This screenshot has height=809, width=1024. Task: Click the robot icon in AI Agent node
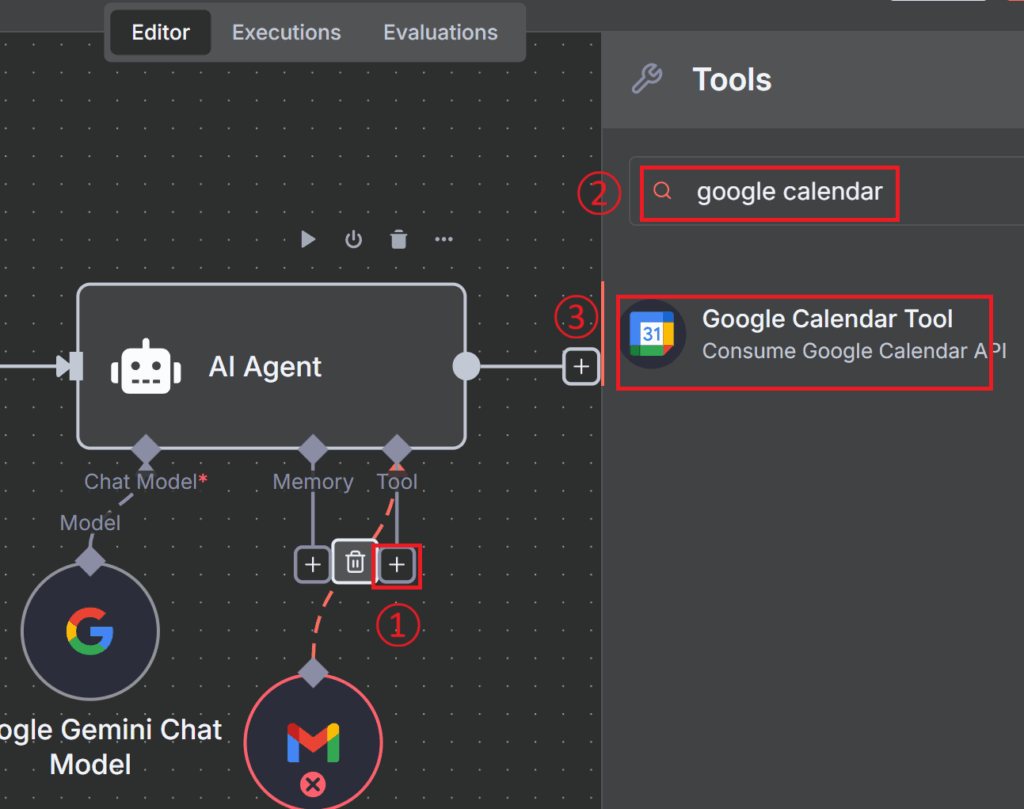[x=146, y=367]
